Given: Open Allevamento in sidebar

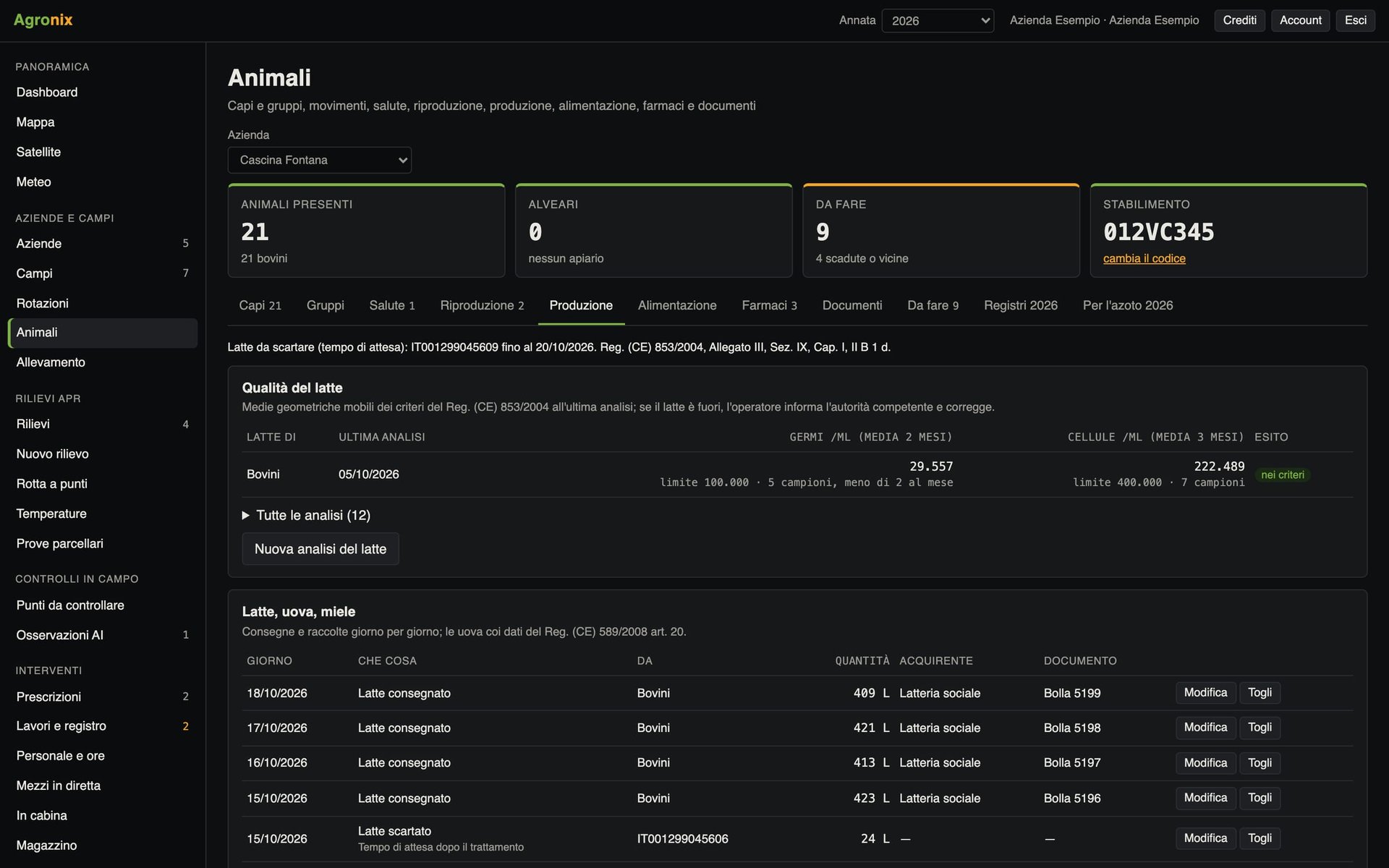Looking at the screenshot, I should (102, 362).
